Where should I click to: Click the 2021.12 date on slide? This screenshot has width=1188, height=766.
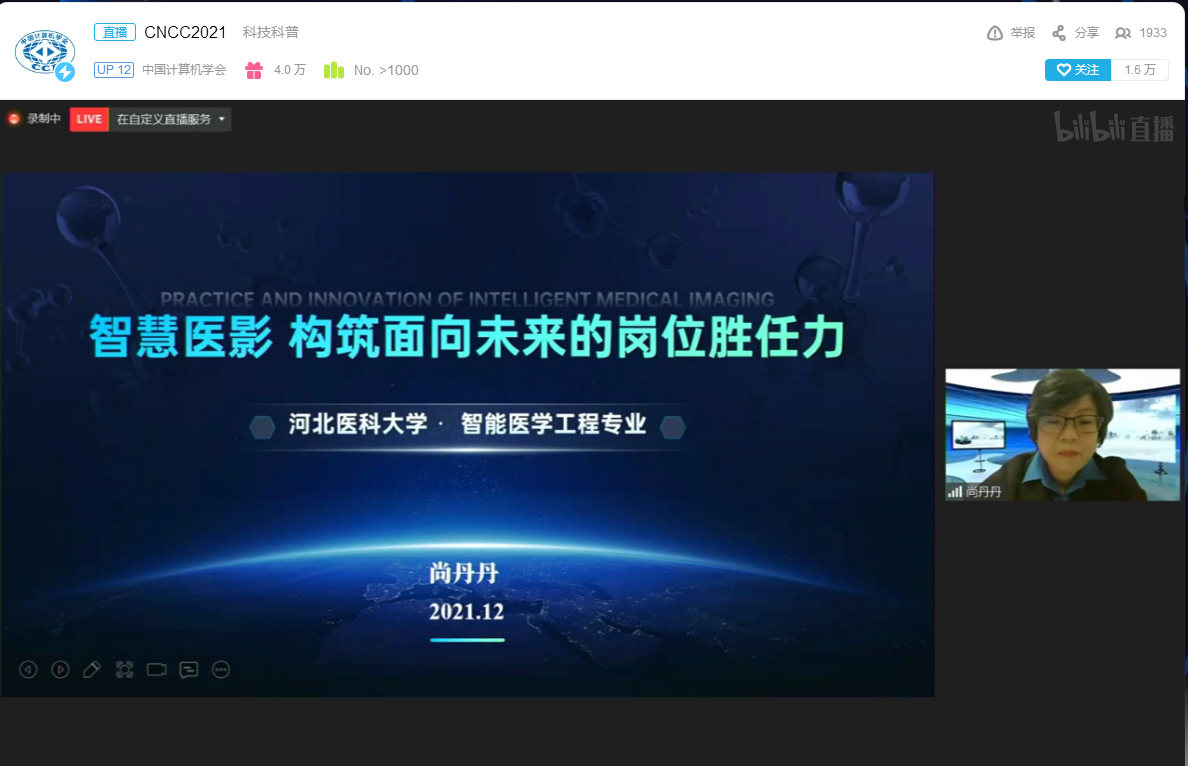(x=467, y=611)
